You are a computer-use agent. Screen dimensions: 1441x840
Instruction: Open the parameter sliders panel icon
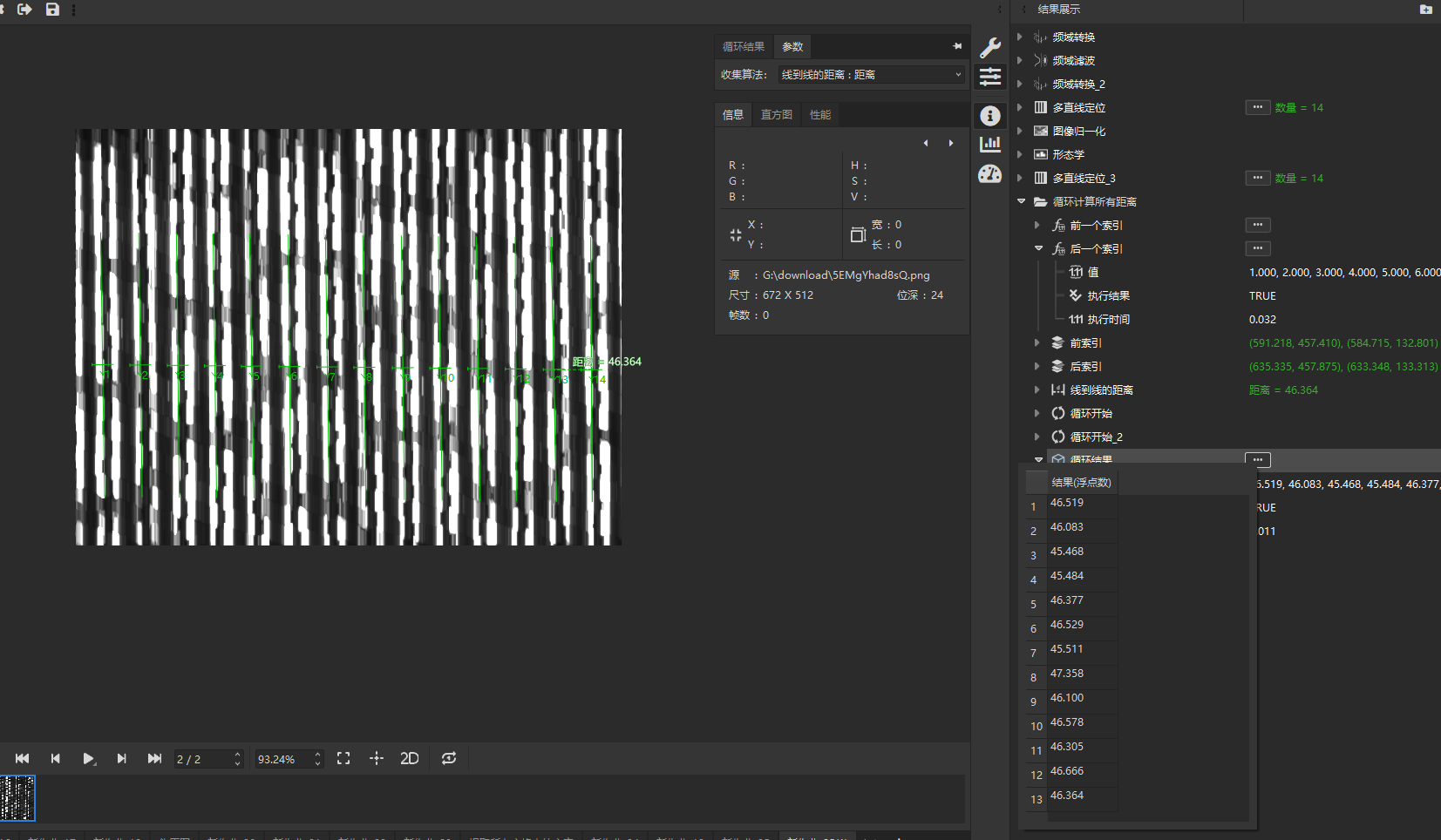(x=990, y=78)
